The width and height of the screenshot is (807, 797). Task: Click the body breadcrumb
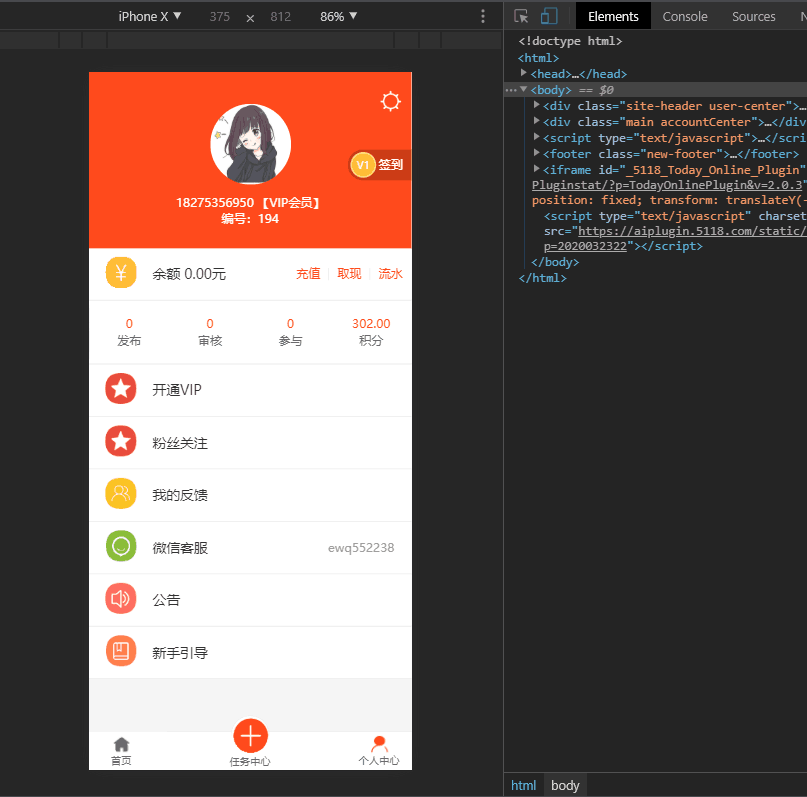point(565,785)
